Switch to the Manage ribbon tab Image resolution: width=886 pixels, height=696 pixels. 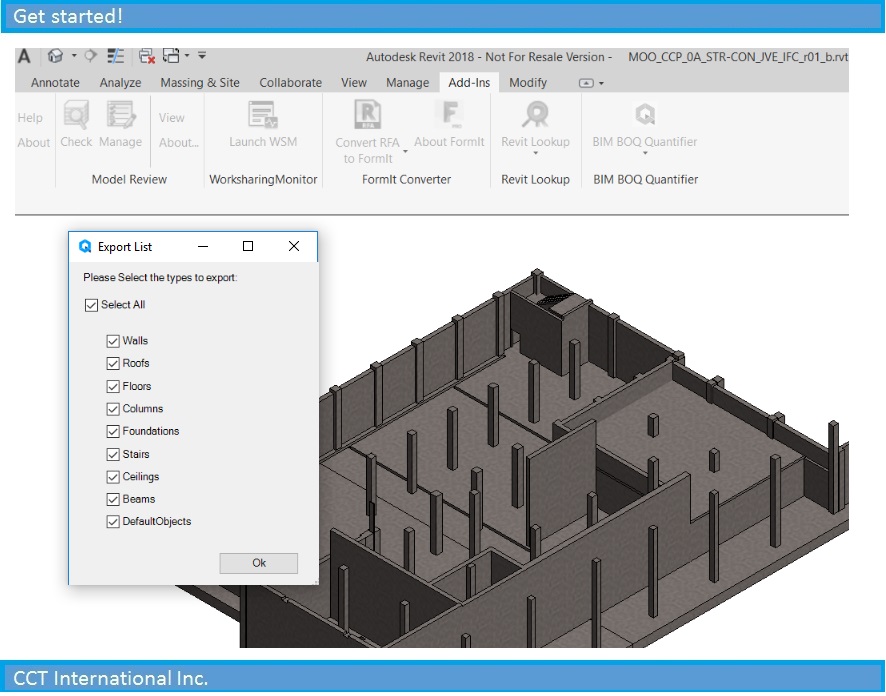point(407,82)
